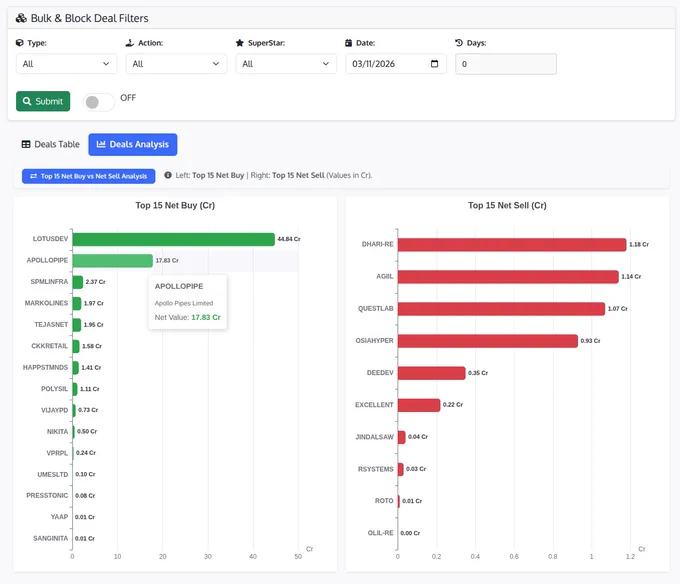Screen dimensions: 680x584
Task: Click Top 15 Net Buy vs Net Sell Analysis button
Action: (x=88, y=176)
